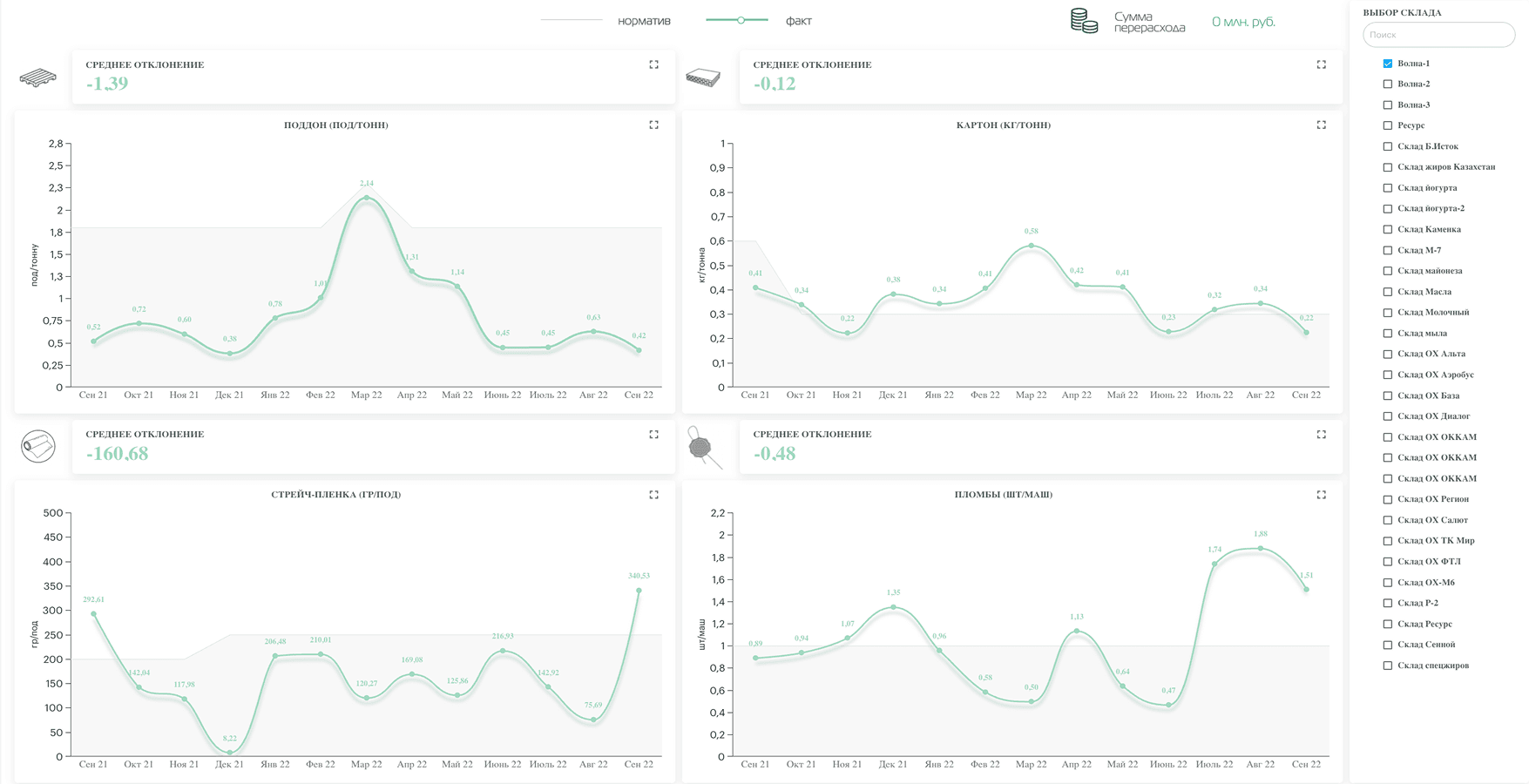Click the stretch film roll icon
1529x784 pixels.
pos(38,446)
